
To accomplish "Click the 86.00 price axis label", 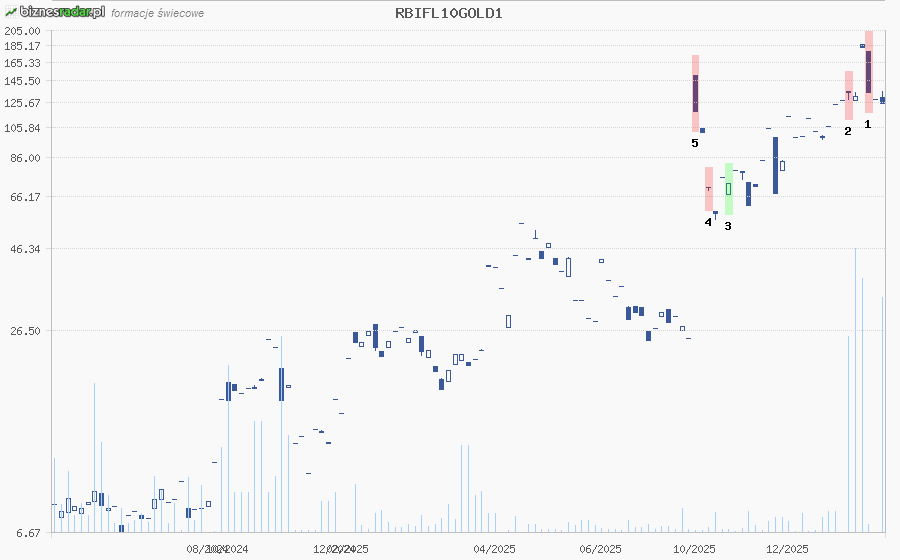I will click(x=25, y=158).
